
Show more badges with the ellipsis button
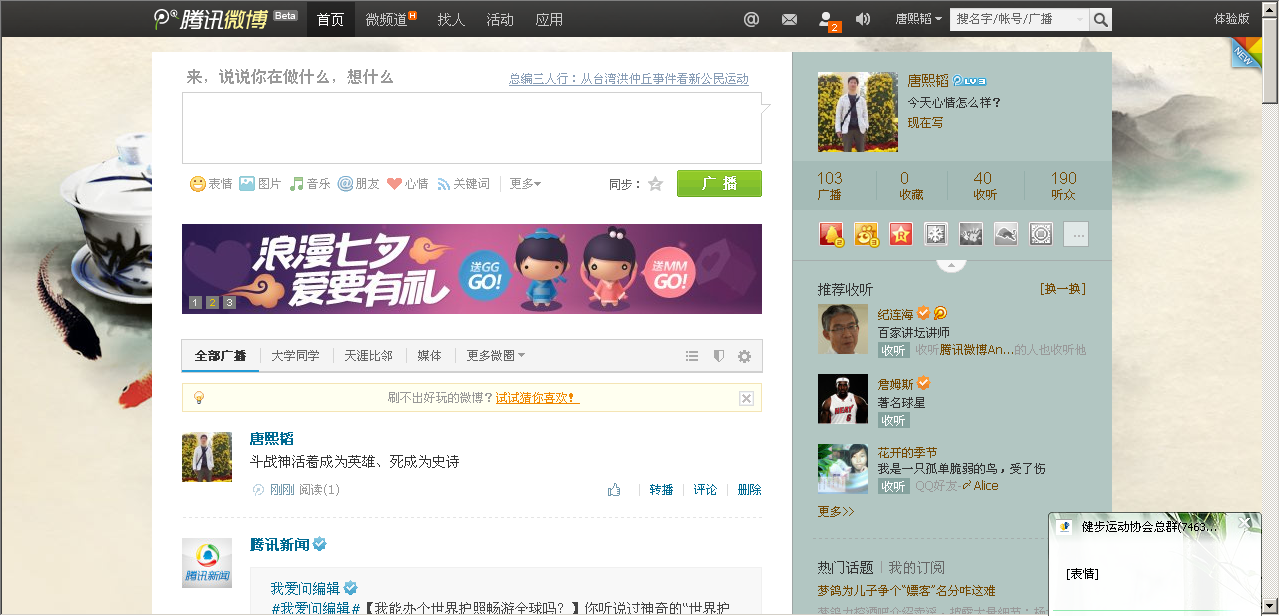(1076, 234)
